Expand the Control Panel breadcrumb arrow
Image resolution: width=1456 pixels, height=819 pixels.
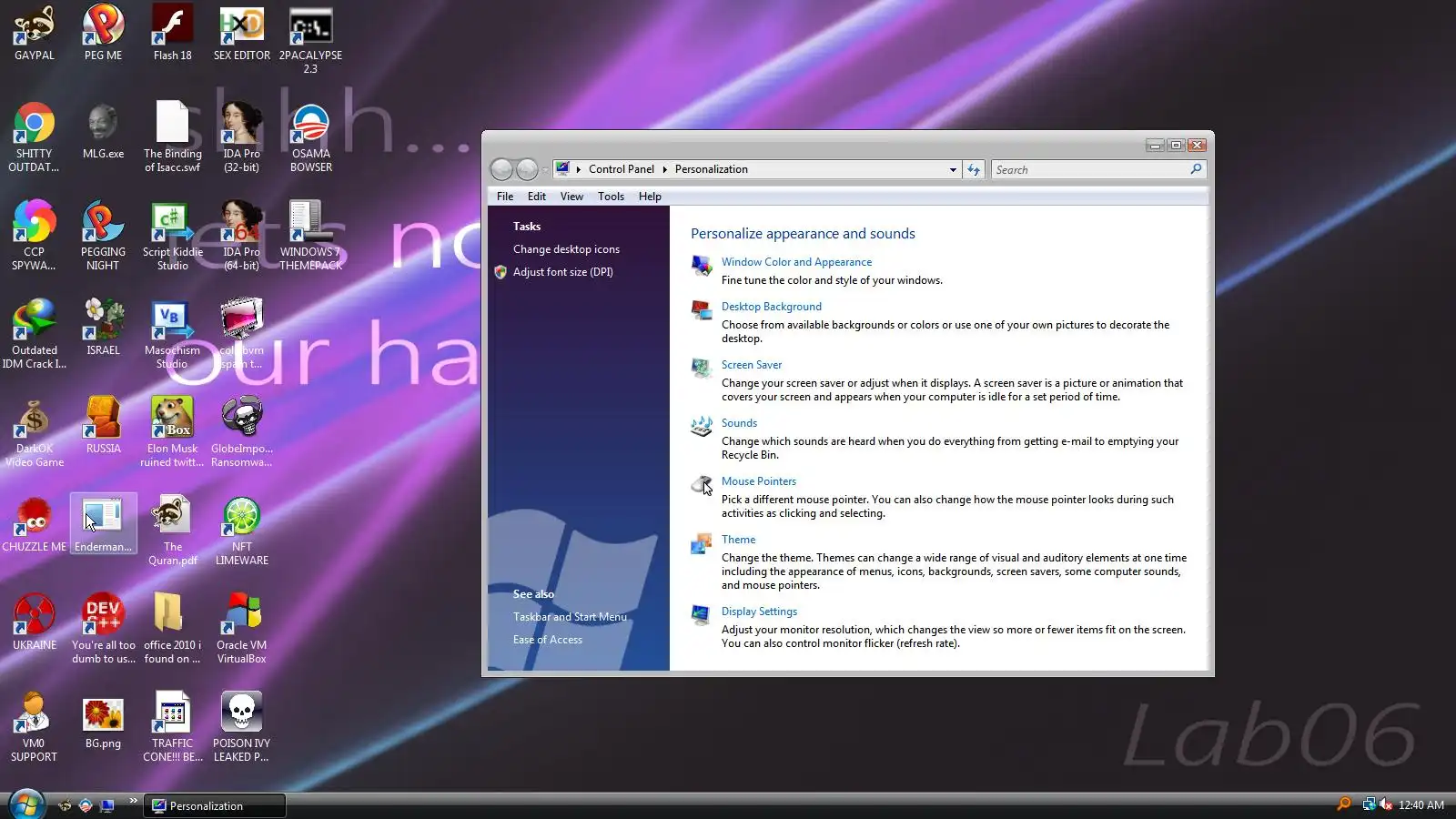[664, 169]
